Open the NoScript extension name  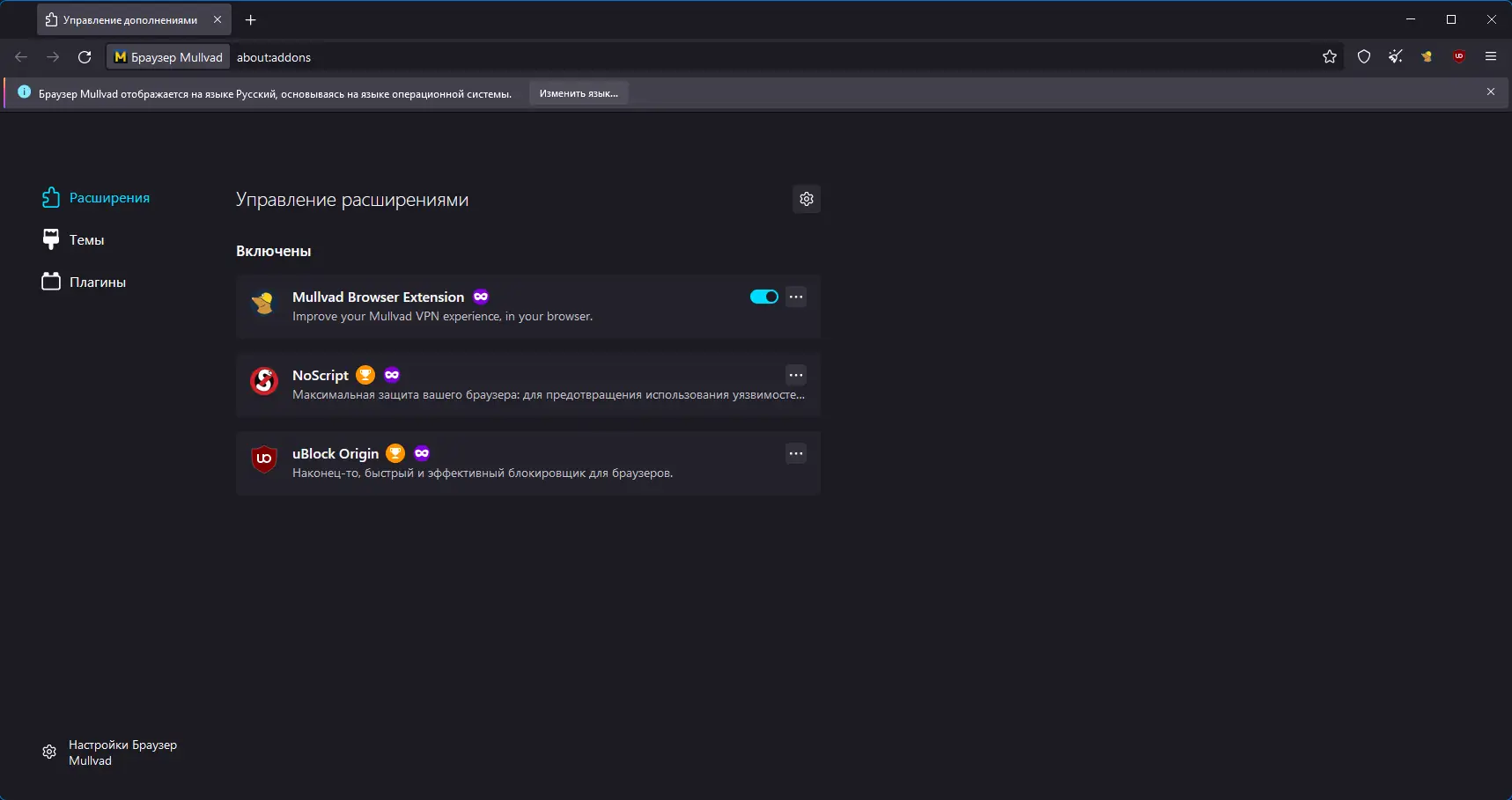[x=321, y=376]
